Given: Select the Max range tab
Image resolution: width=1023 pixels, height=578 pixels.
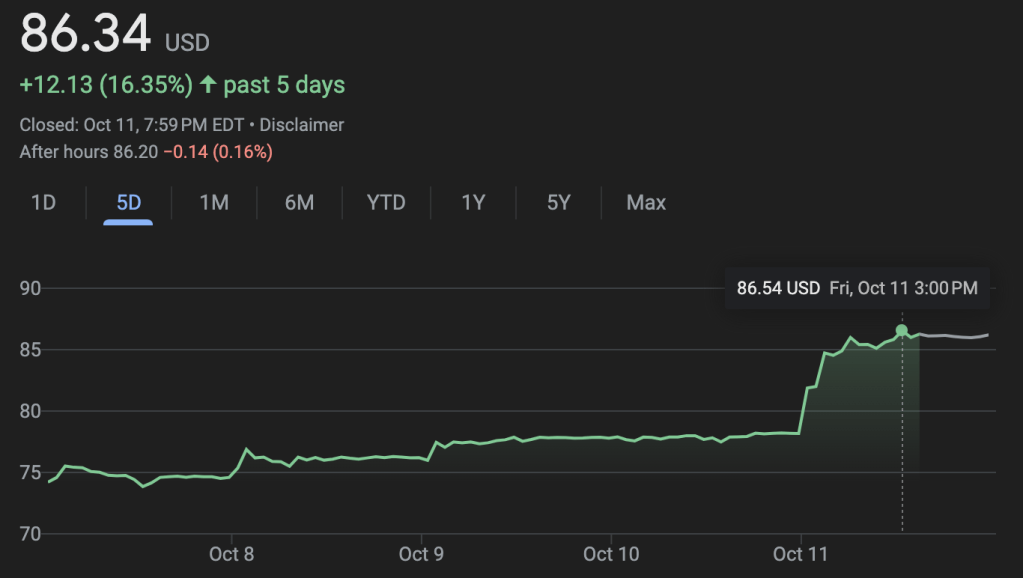Looking at the screenshot, I should 646,203.
